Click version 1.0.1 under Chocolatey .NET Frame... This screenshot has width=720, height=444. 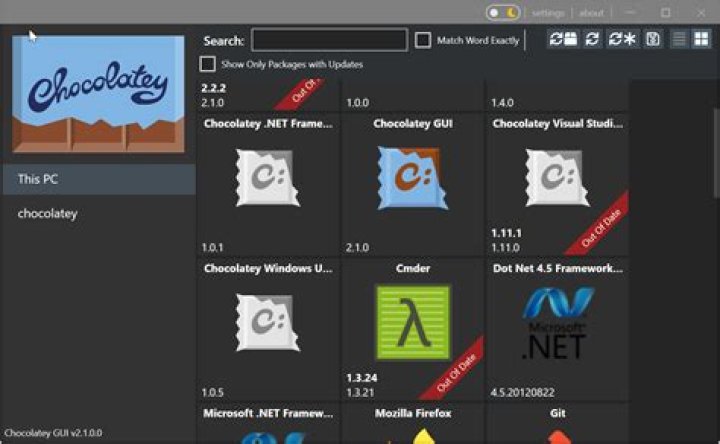point(212,247)
